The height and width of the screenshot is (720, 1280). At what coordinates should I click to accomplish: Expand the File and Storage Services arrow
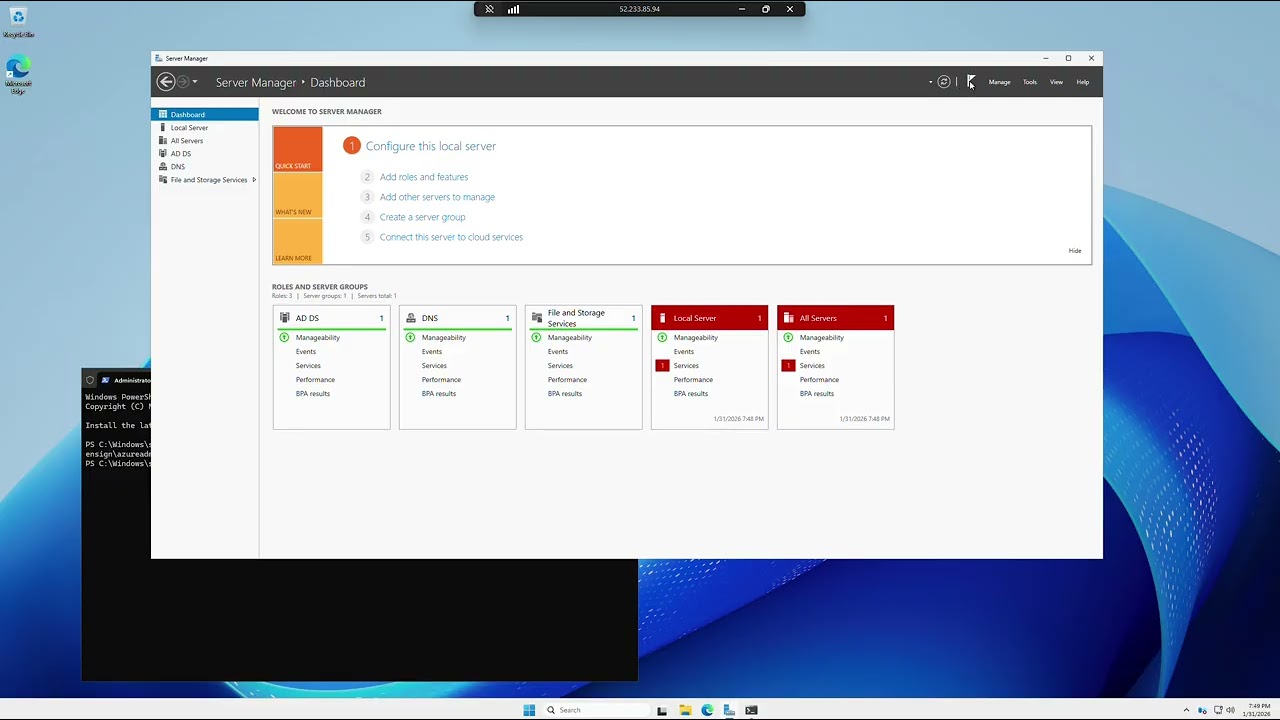(254, 179)
